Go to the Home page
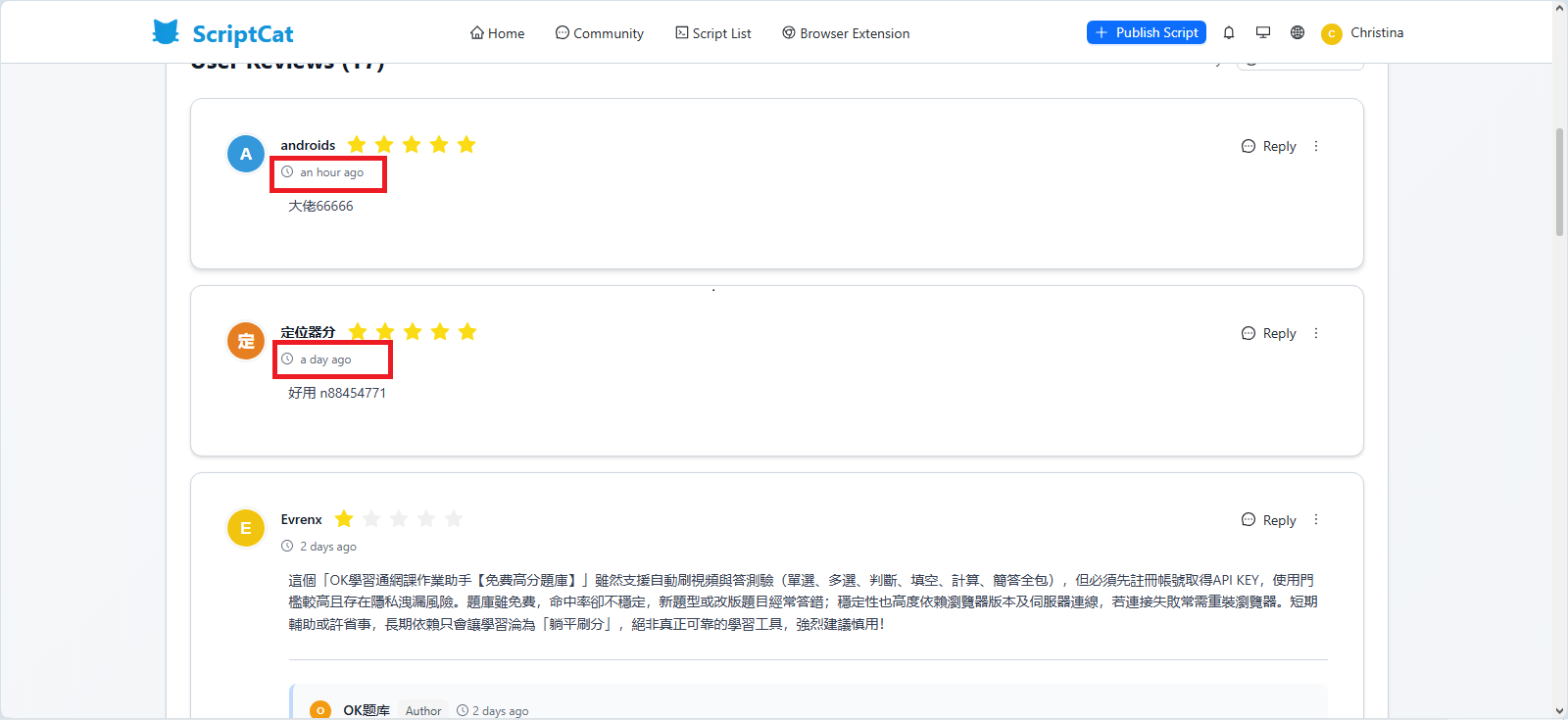The width and height of the screenshot is (1568, 720). pos(498,33)
